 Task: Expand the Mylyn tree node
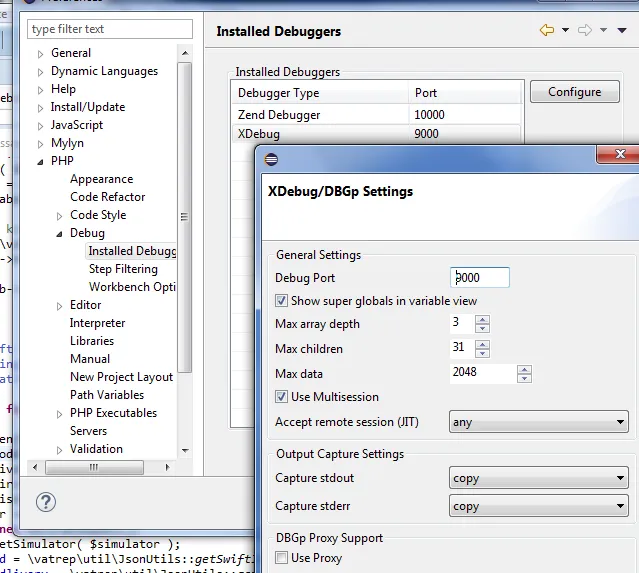click(x=40, y=144)
